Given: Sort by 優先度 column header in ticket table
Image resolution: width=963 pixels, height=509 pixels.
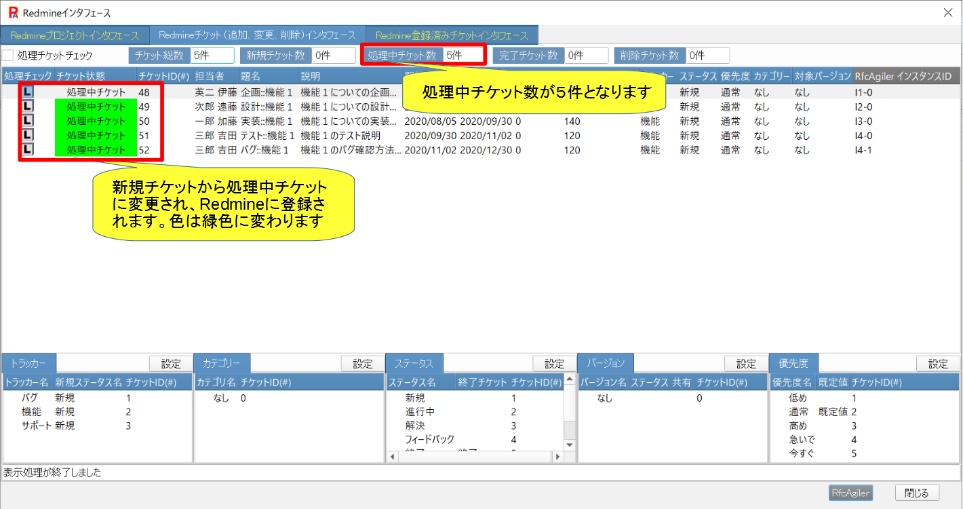Looking at the screenshot, I should click(735, 76).
